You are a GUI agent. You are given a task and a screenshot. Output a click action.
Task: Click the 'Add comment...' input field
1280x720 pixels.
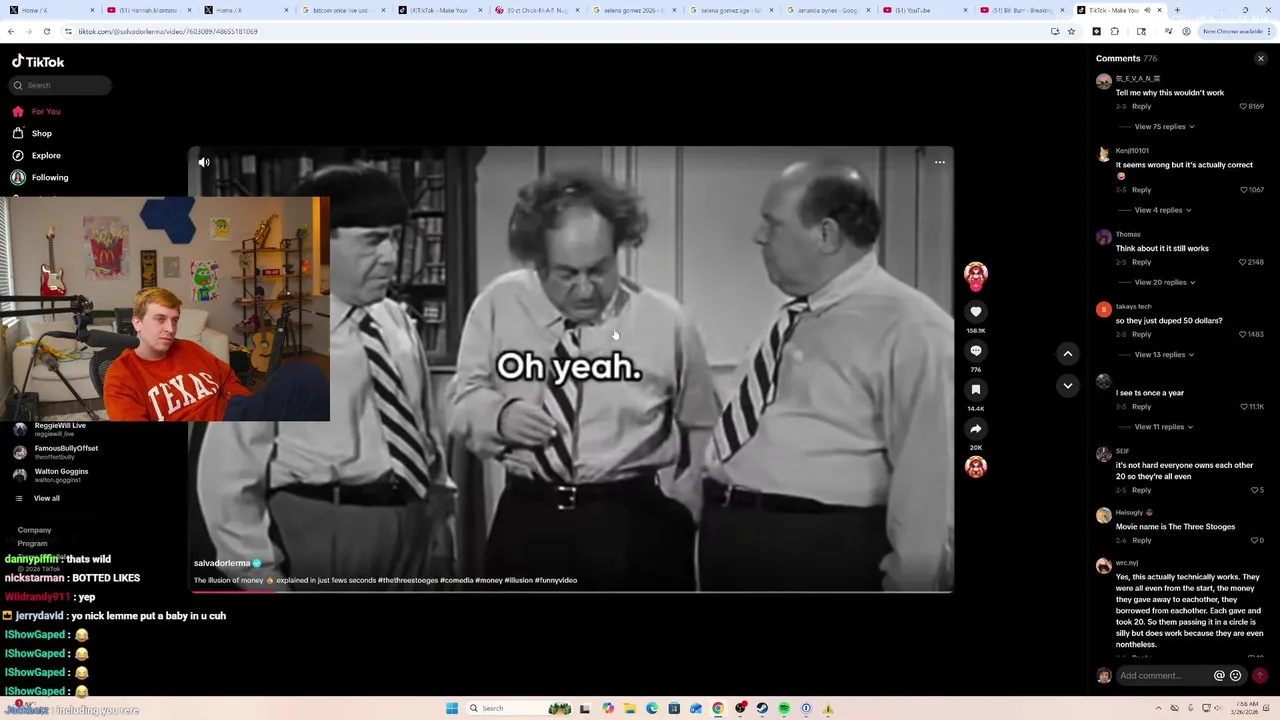1165,676
